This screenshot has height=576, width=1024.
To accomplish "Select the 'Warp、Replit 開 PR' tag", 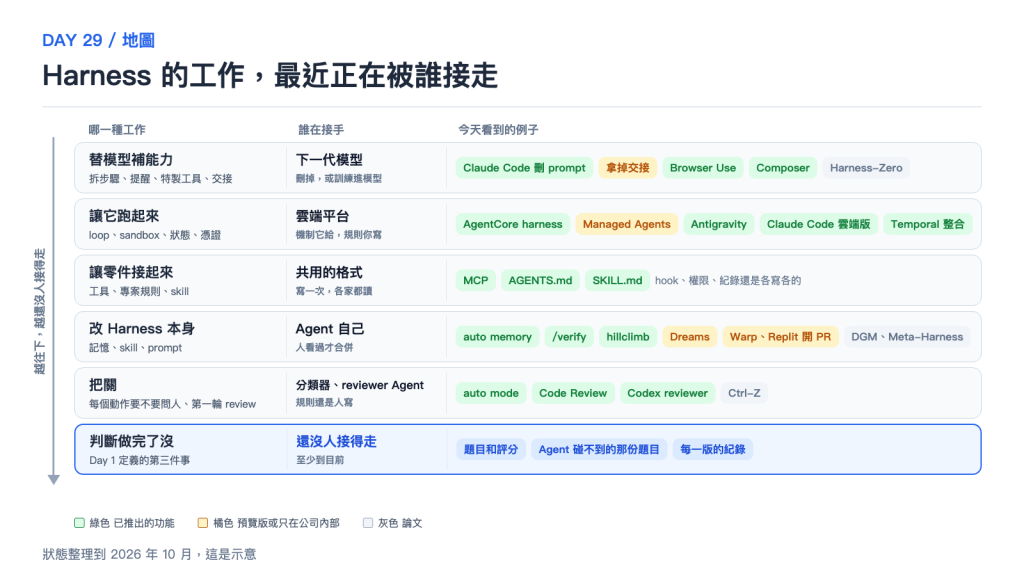I will pos(780,337).
